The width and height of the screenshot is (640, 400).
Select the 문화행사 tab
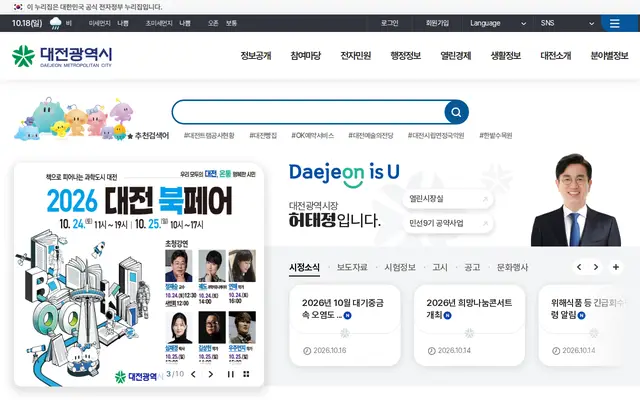point(512,268)
